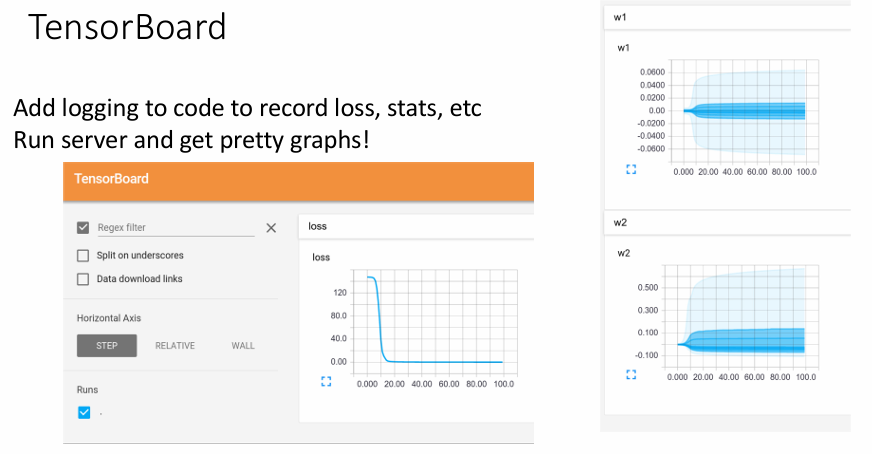
Task: Toggle the regex filter checkbox
Action: [x=83, y=228]
